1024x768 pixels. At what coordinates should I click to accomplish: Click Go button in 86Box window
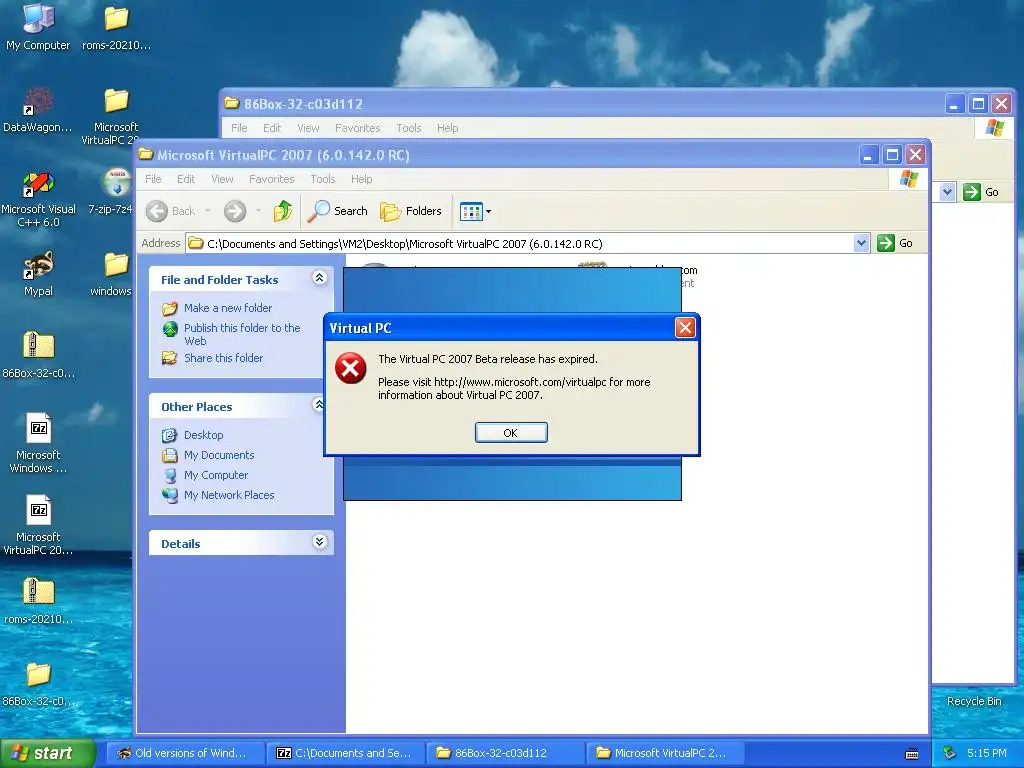tap(982, 192)
